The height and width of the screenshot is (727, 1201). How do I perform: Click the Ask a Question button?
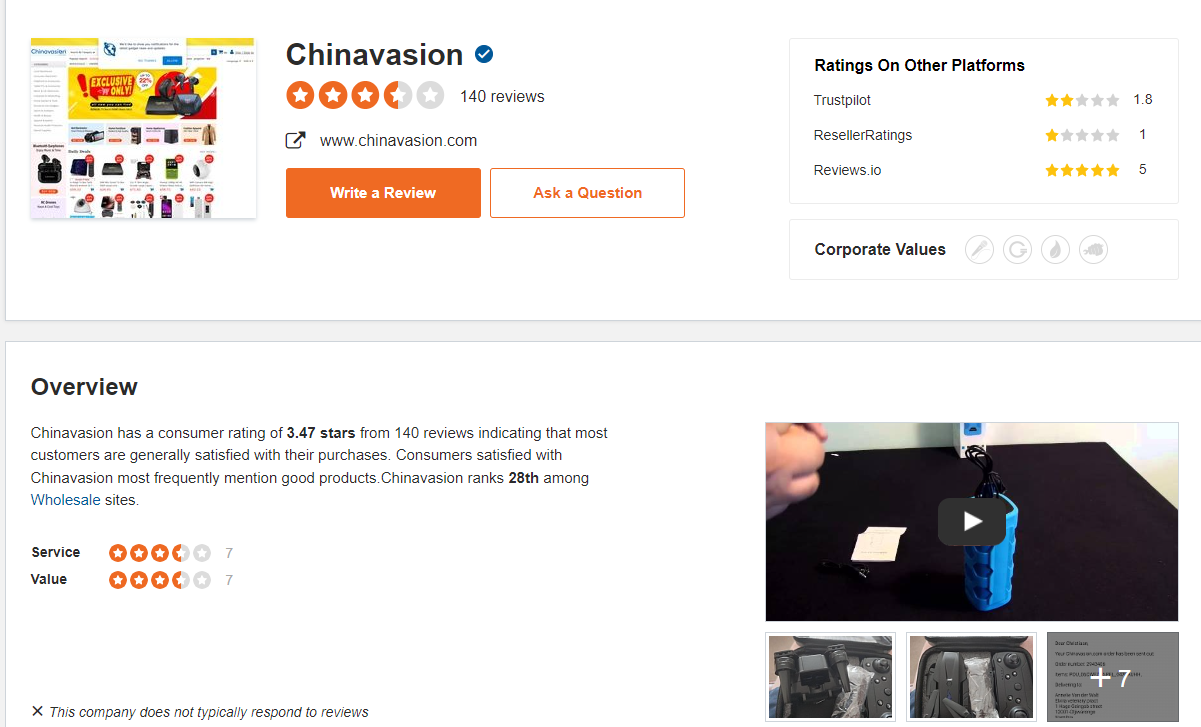point(587,193)
